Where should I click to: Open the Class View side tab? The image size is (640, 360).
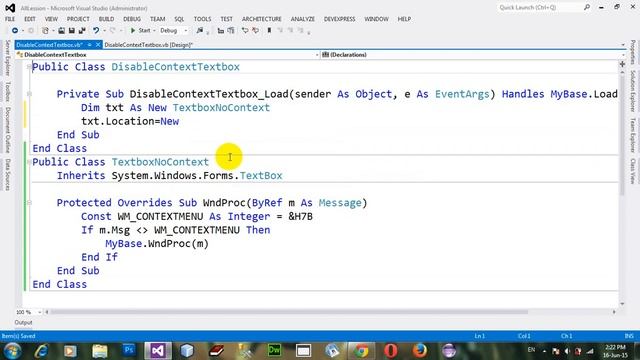[x=632, y=171]
